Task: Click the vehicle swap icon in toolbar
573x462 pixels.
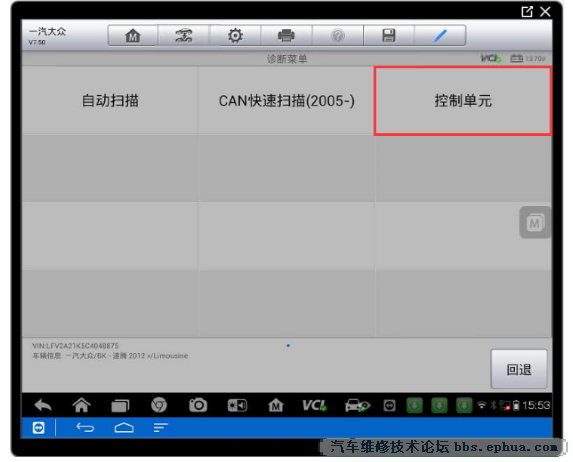Action: [x=183, y=35]
